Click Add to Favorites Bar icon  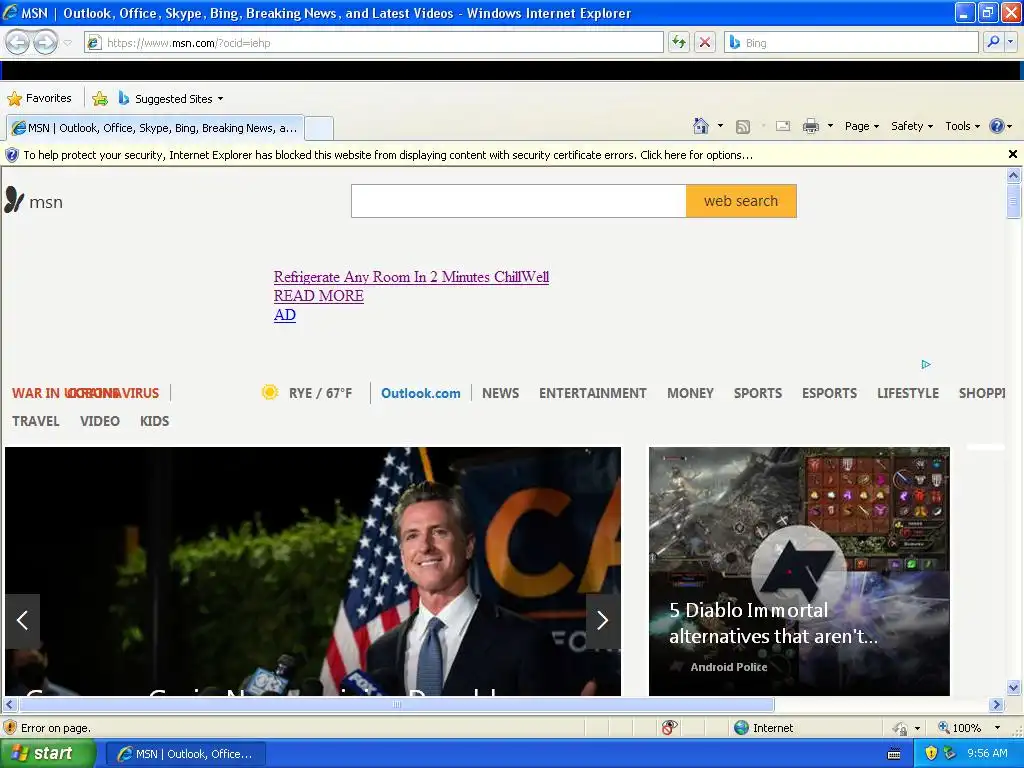point(100,99)
